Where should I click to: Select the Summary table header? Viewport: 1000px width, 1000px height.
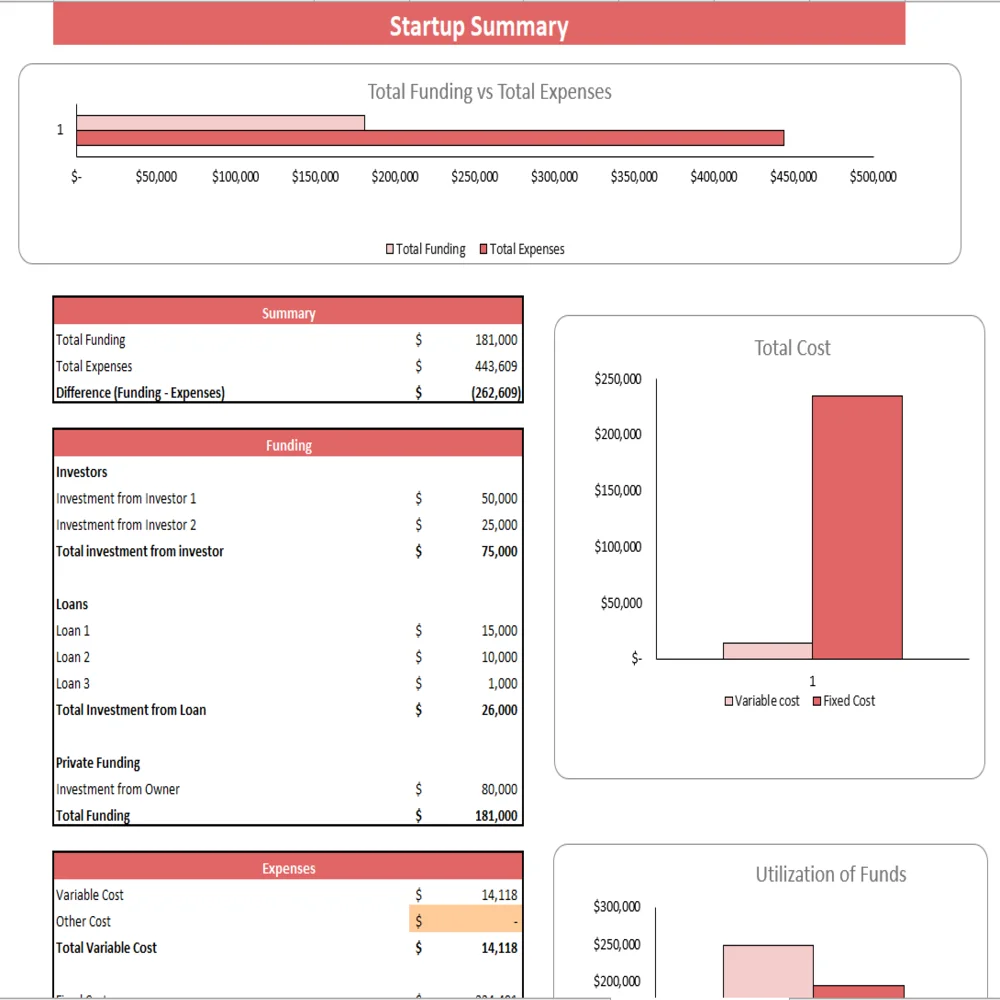pyautogui.click(x=288, y=313)
